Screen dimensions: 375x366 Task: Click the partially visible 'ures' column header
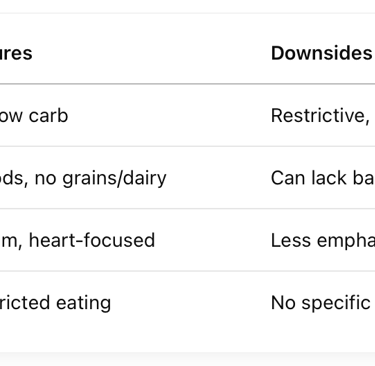pos(16,54)
